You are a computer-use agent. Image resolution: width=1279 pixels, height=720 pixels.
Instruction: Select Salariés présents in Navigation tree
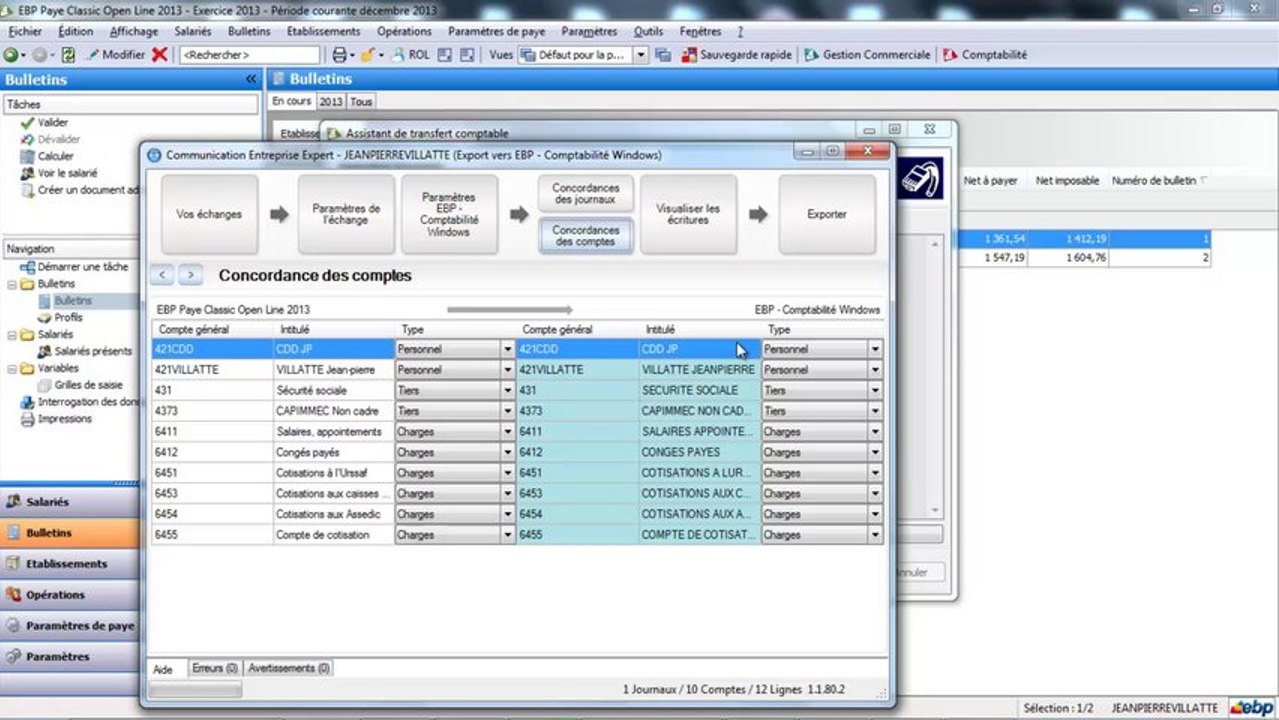85,351
